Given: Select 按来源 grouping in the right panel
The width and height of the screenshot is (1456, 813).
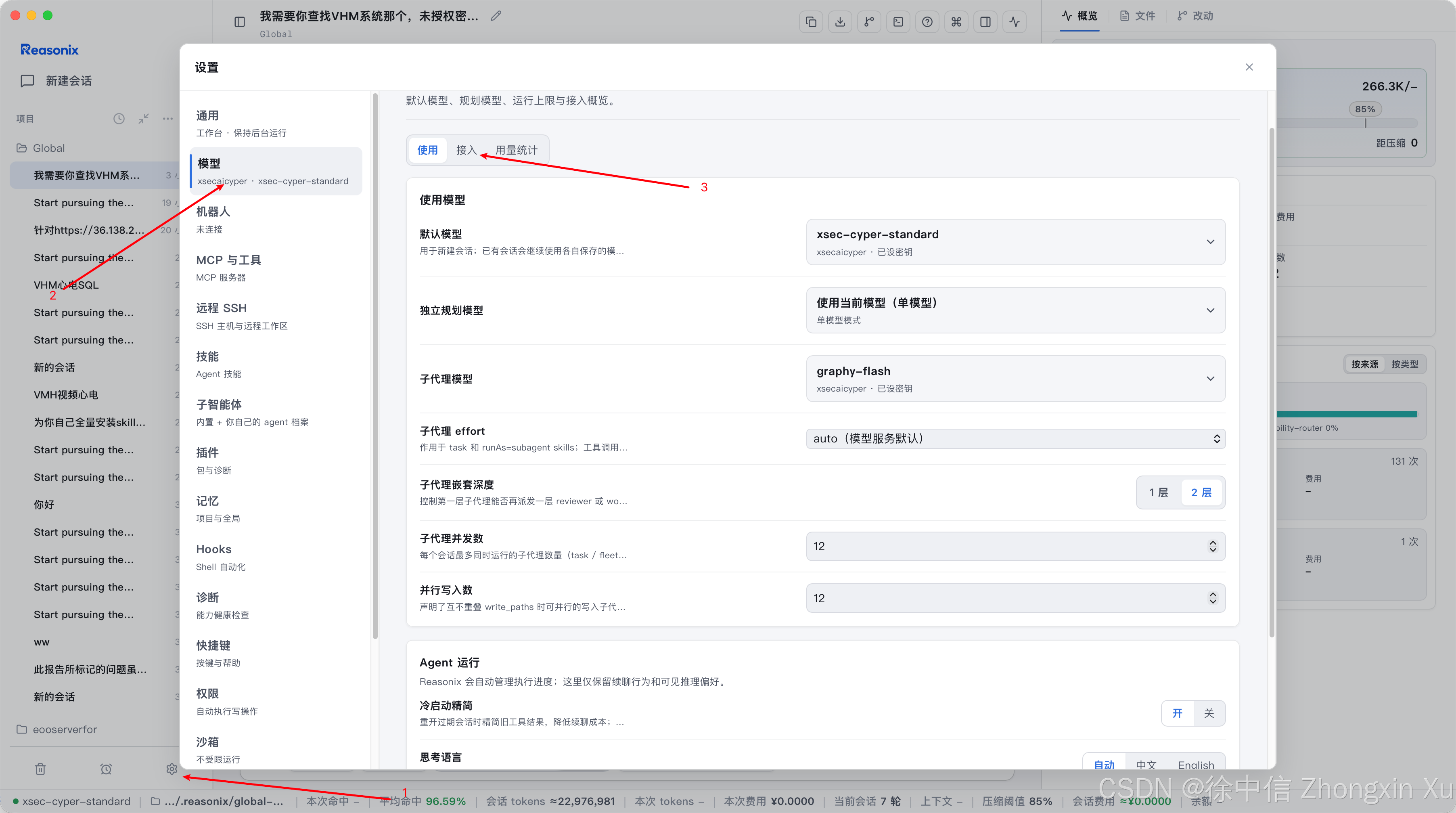Looking at the screenshot, I should 1364,364.
